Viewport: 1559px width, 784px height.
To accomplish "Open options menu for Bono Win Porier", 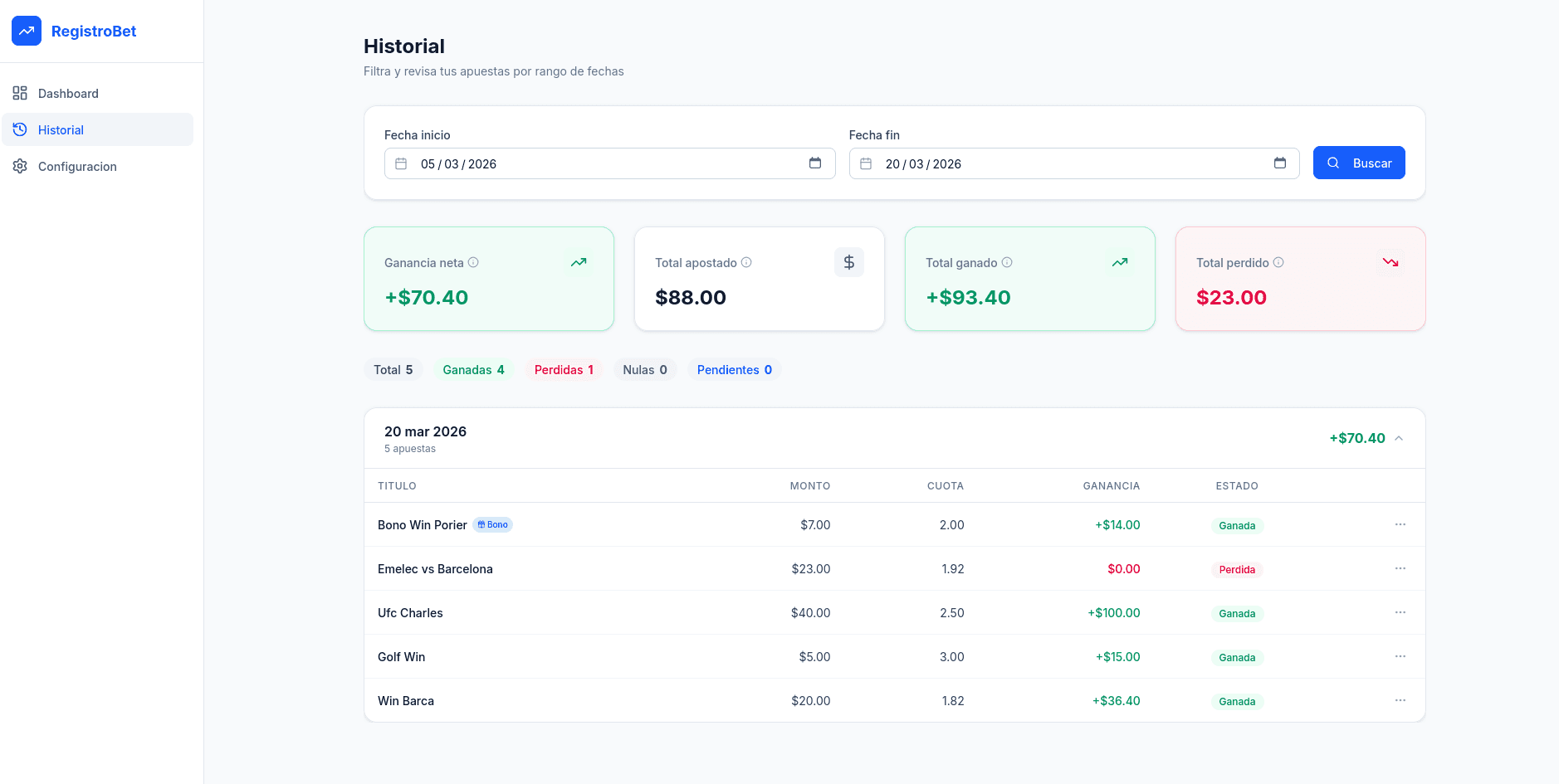I will [1400, 524].
